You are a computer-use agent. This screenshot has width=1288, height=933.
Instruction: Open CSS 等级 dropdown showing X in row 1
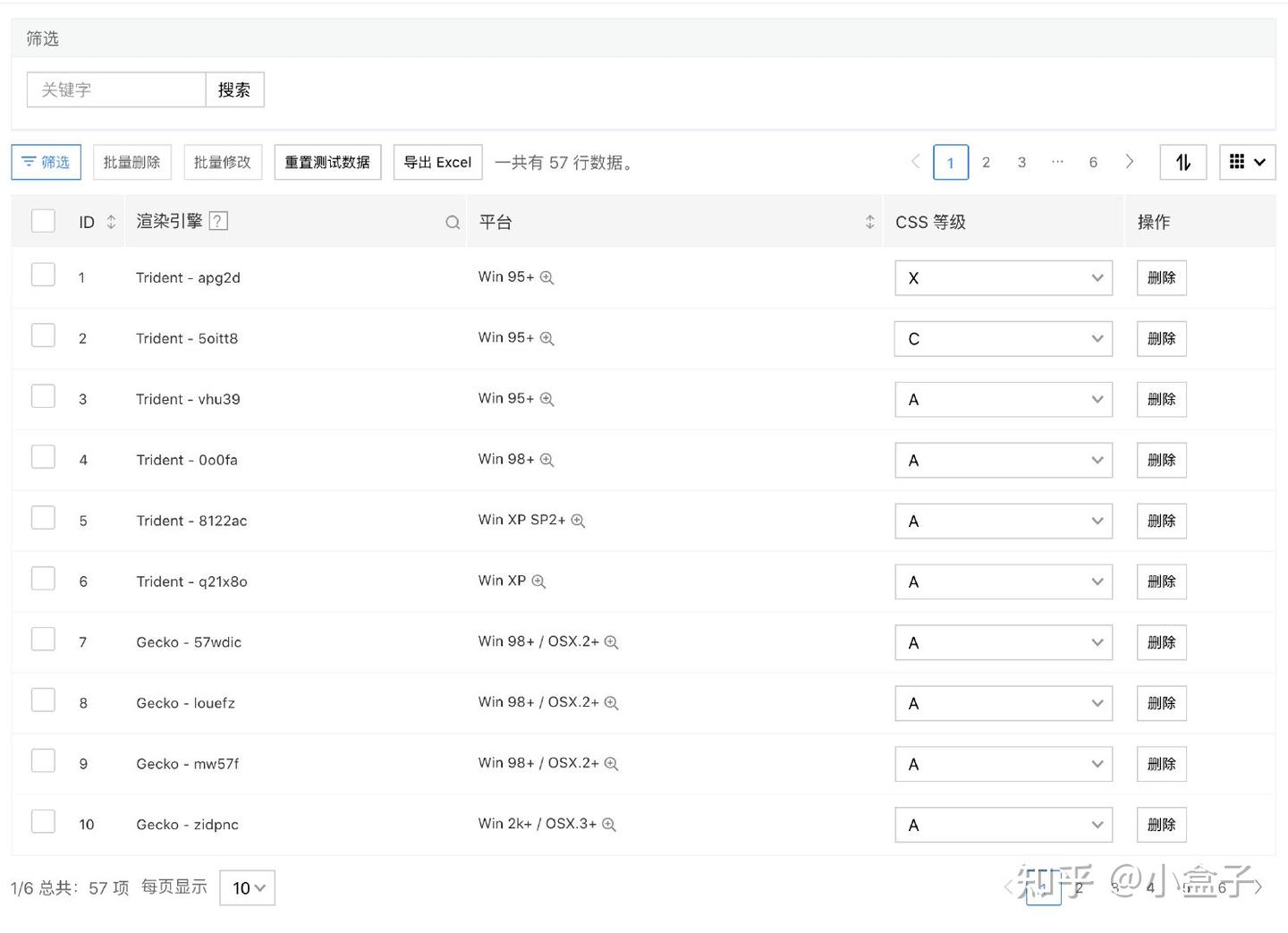pos(1003,278)
